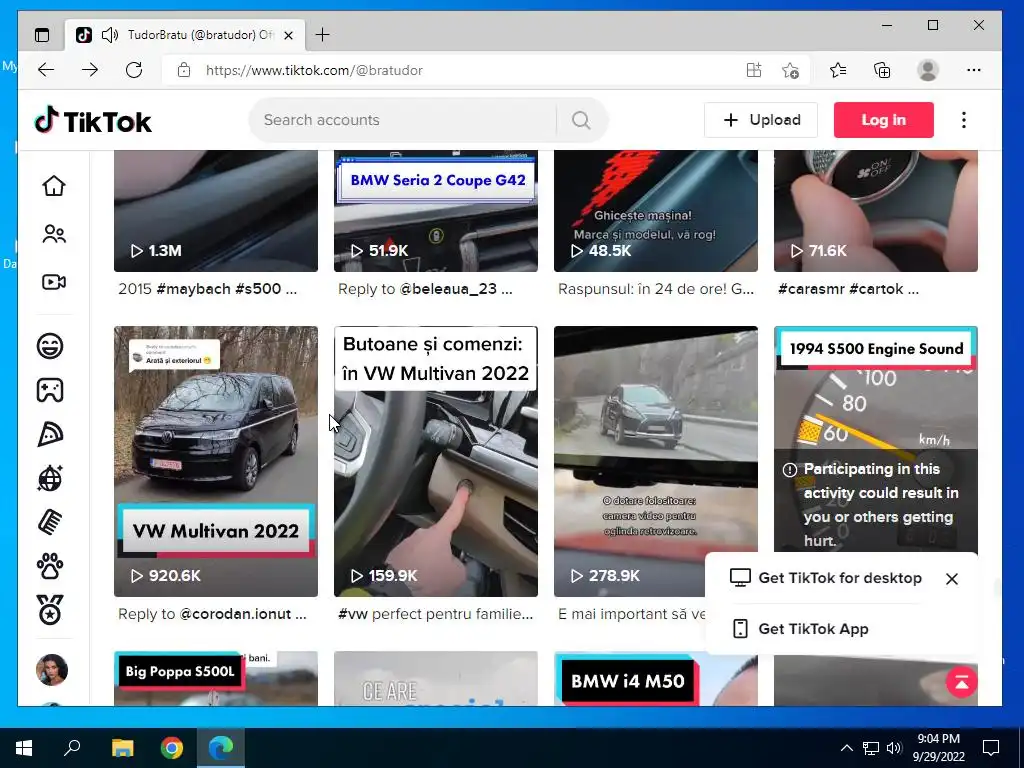The image size is (1024, 768).
Task: Click the browser Forward arrow
Action: point(90,70)
